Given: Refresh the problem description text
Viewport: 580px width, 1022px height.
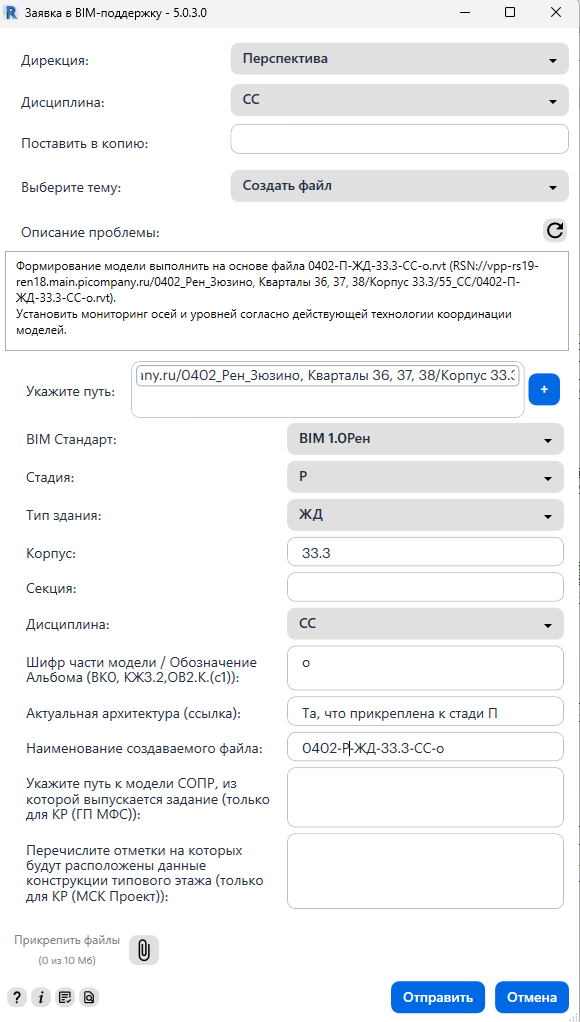Looking at the screenshot, I should point(555,230).
